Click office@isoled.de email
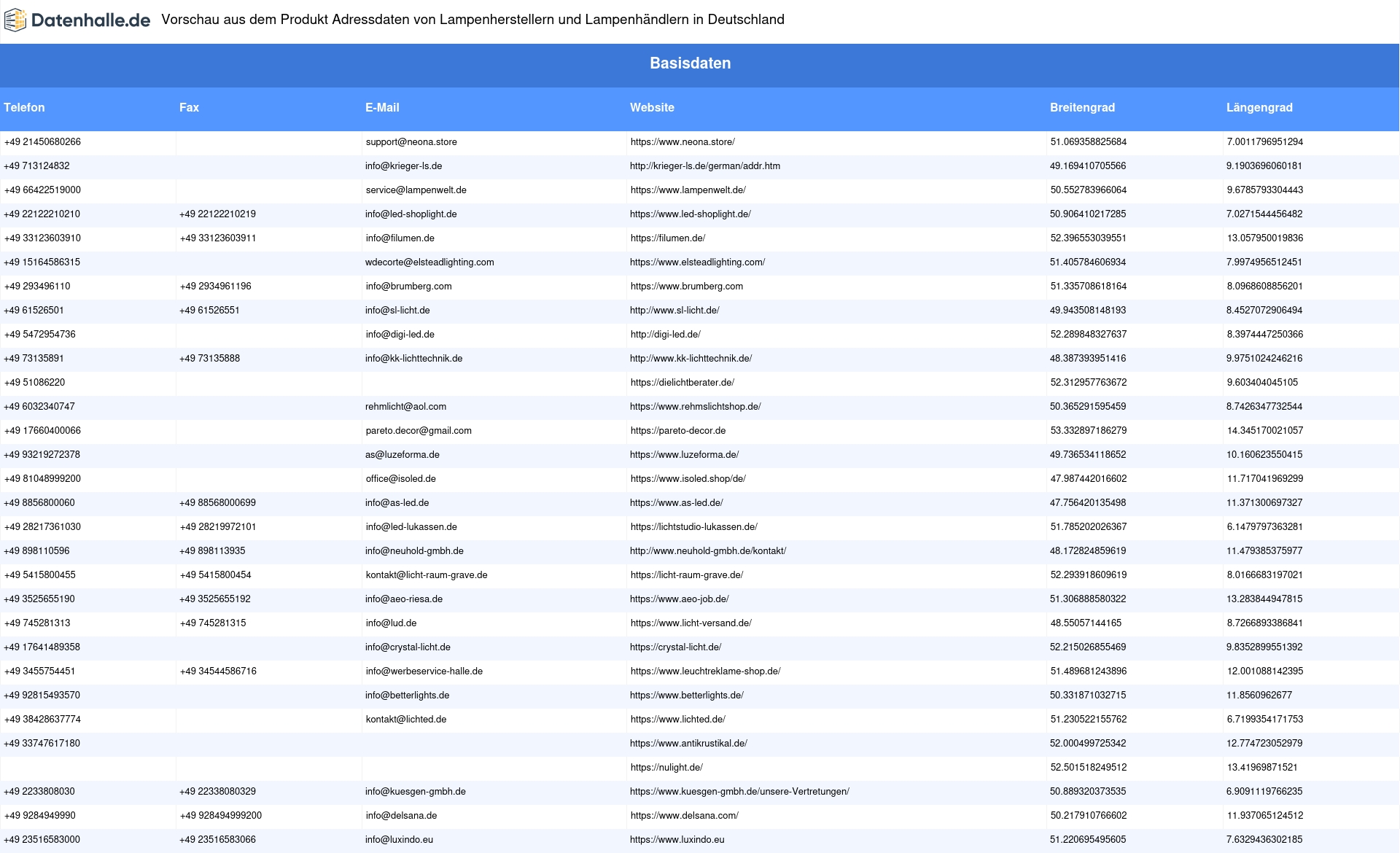This screenshot has height=853, width=1400. click(401, 479)
